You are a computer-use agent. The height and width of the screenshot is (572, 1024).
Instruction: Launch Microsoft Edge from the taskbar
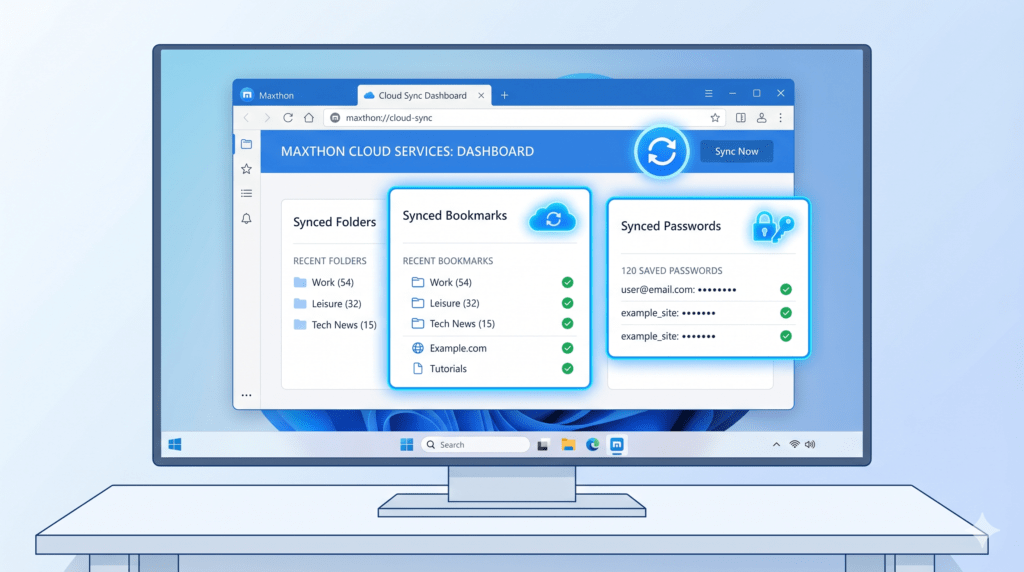coord(592,445)
